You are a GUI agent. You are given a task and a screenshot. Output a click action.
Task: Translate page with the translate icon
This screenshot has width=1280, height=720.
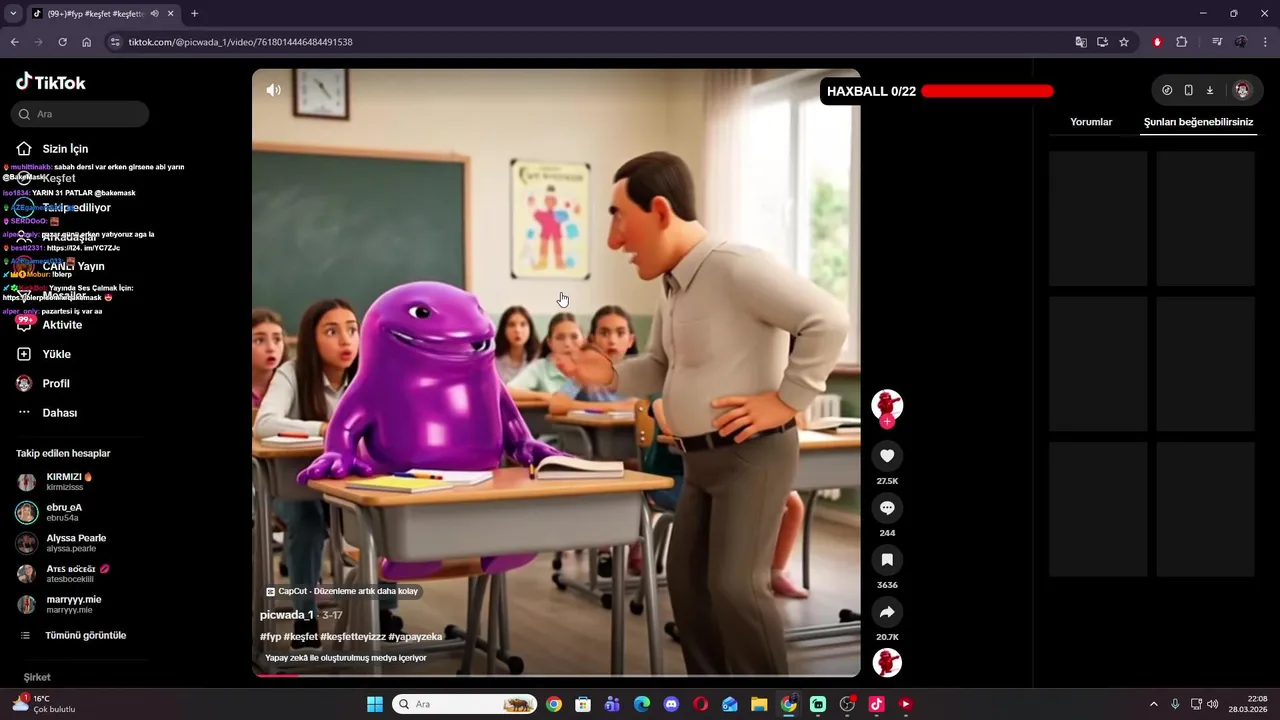click(1080, 42)
